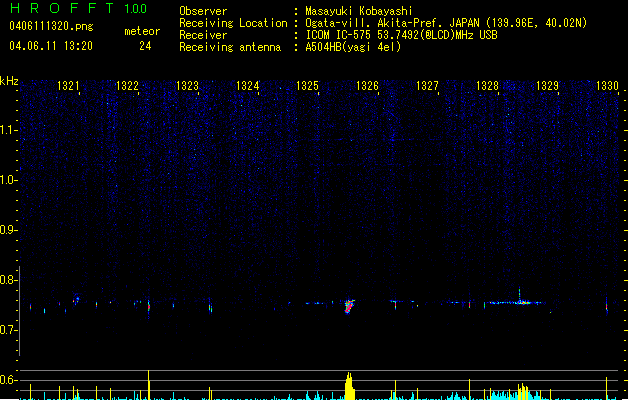
Task: Select the filename 0406111320.png
Action: click(x=51, y=26)
